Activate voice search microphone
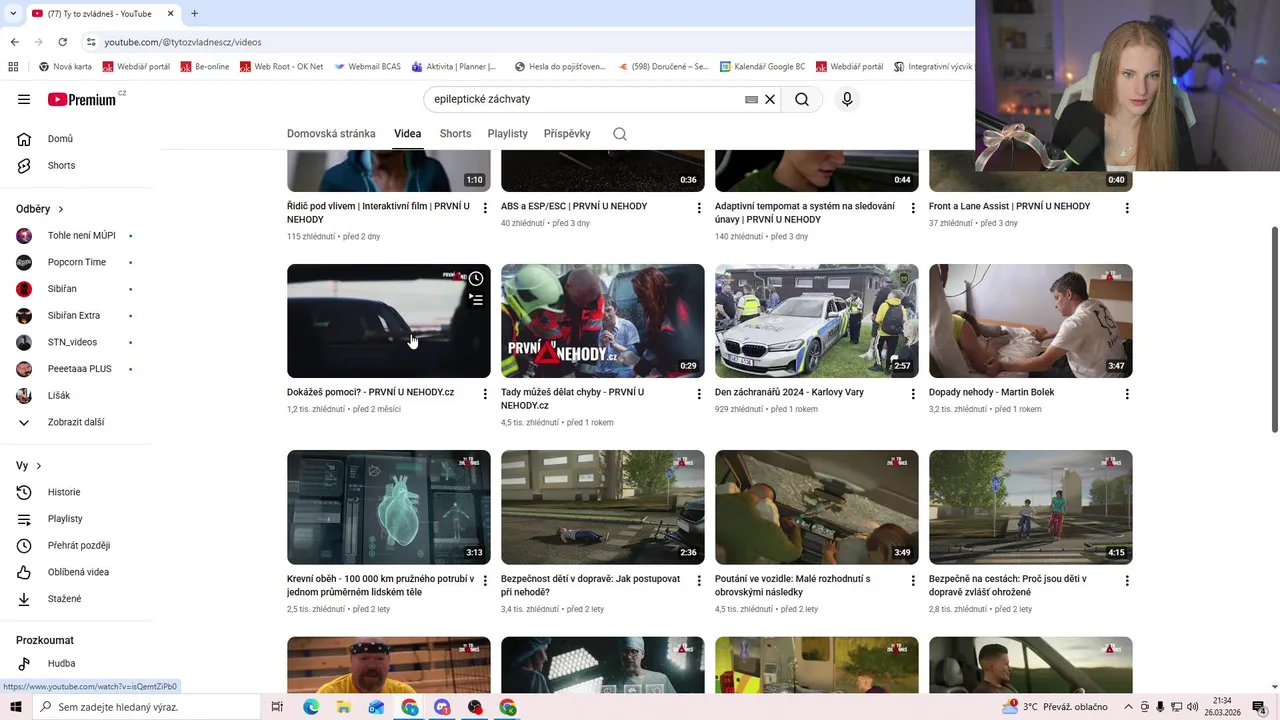Image resolution: width=1280 pixels, height=720 pixels. pos(847,99)
